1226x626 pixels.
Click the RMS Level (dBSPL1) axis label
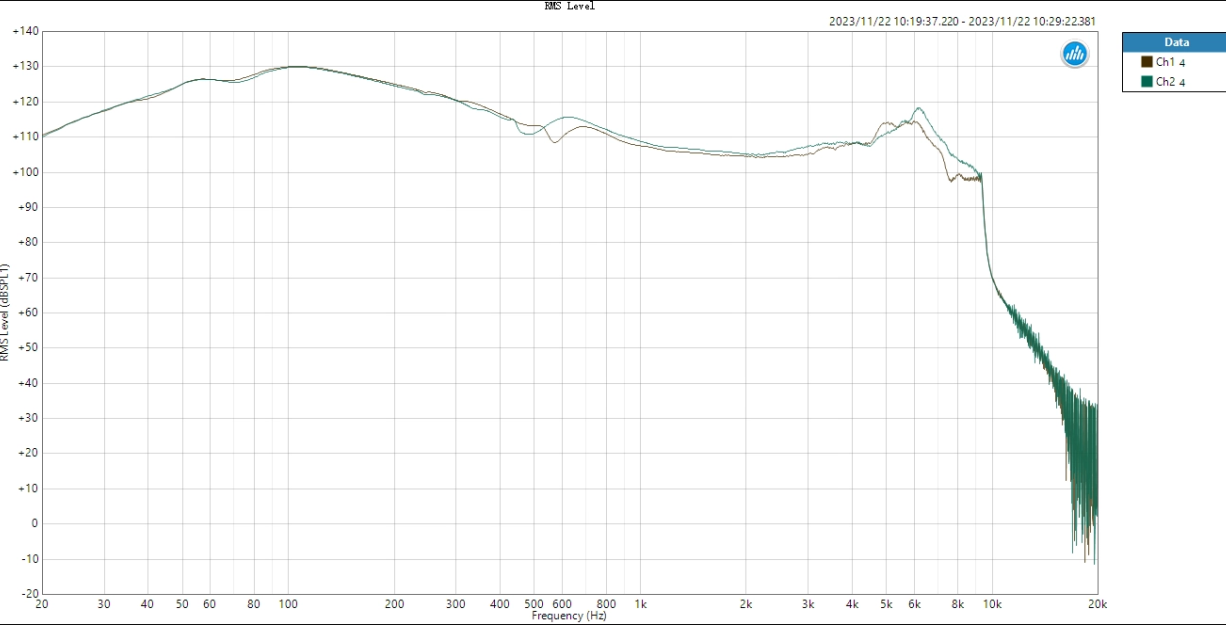[6, 312]
